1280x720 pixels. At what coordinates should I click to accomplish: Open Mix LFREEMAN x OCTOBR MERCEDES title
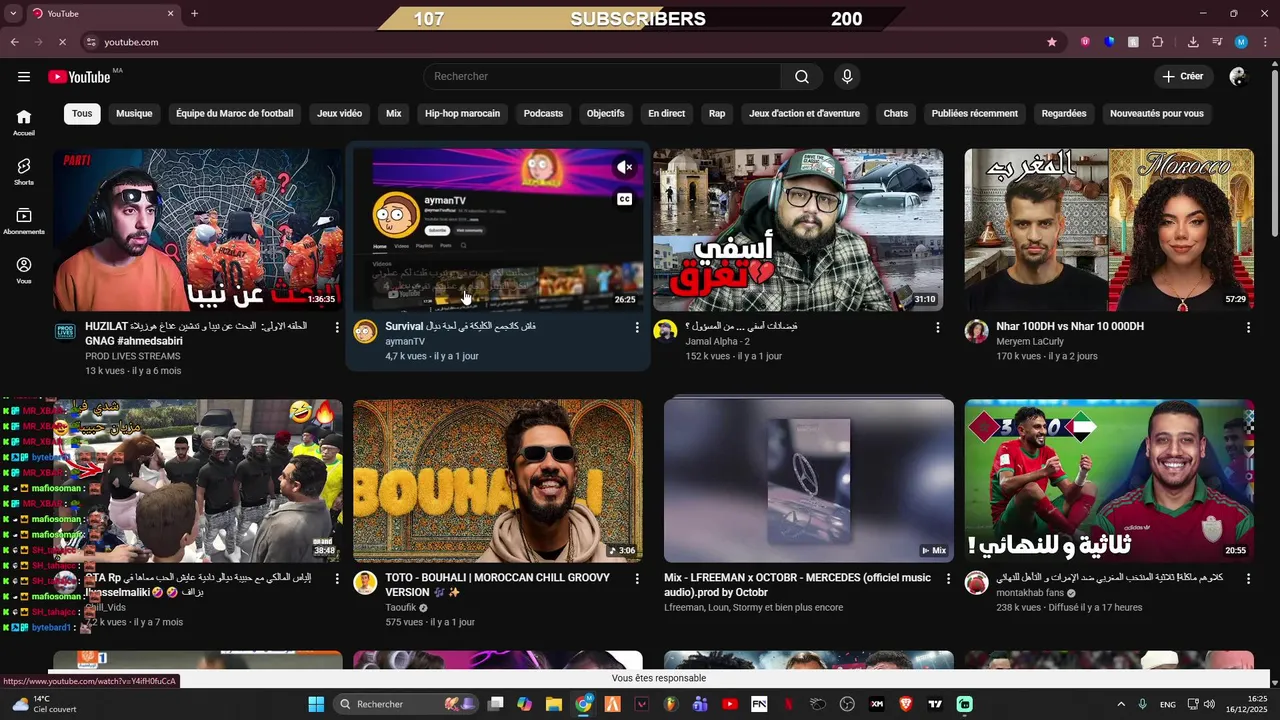[x=797, y=584]
